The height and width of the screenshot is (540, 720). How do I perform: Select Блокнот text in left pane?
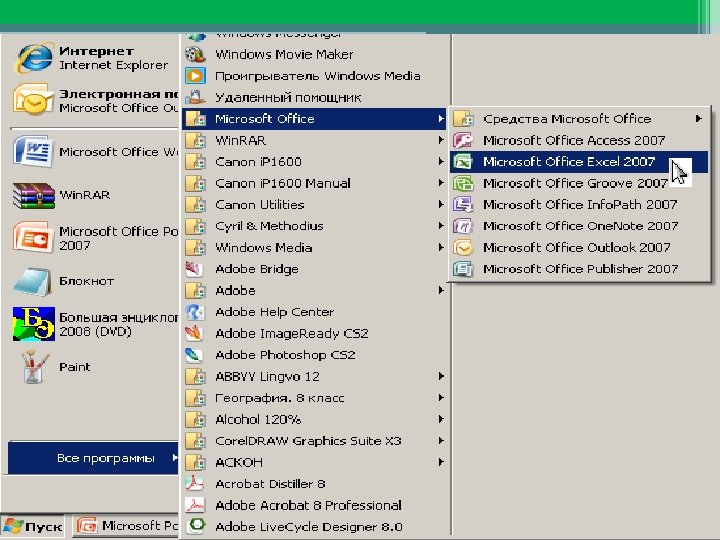click(86, 281)
